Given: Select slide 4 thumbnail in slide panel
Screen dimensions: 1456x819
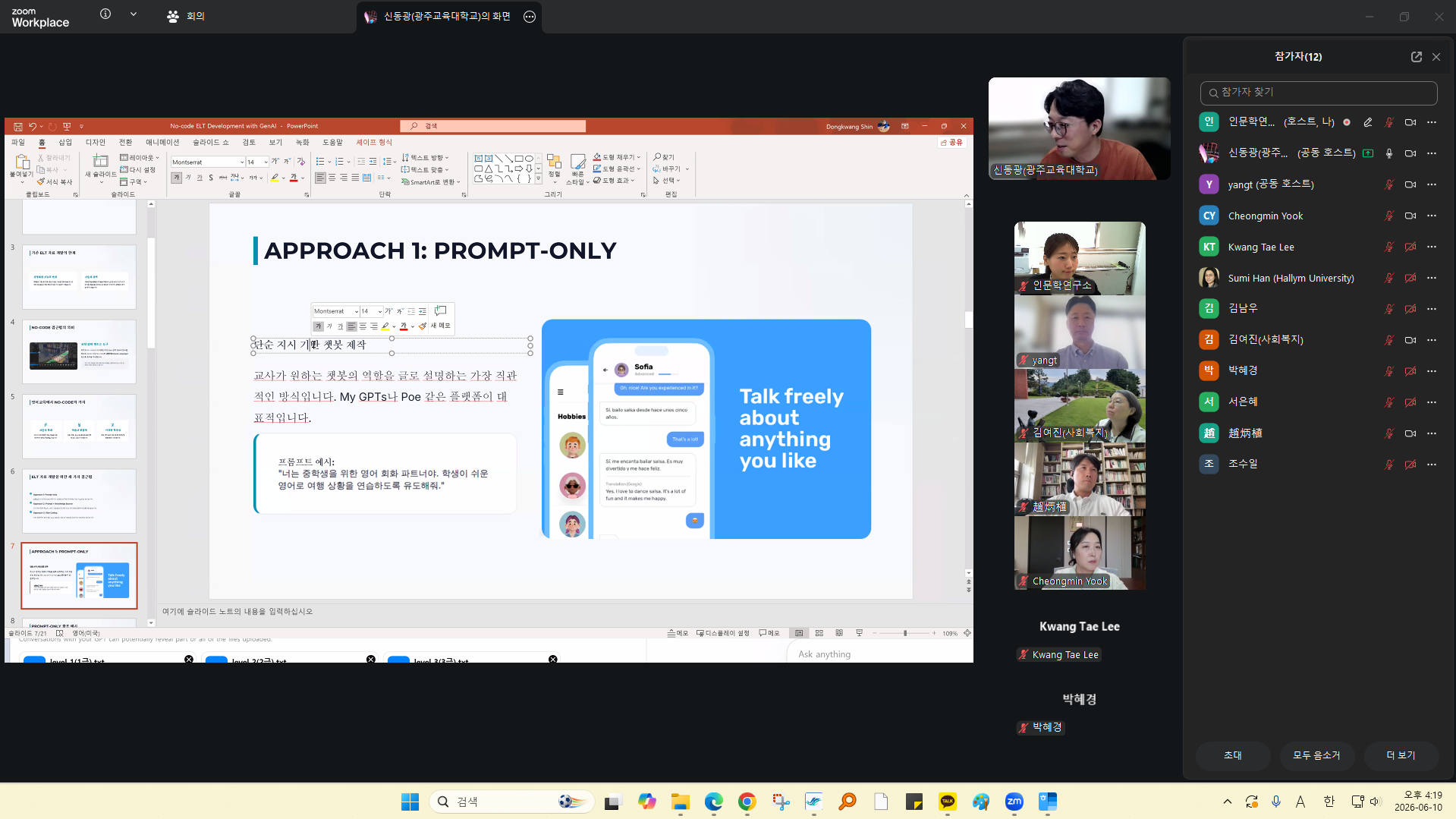Looking at the screenshot, I should (79, 351).
